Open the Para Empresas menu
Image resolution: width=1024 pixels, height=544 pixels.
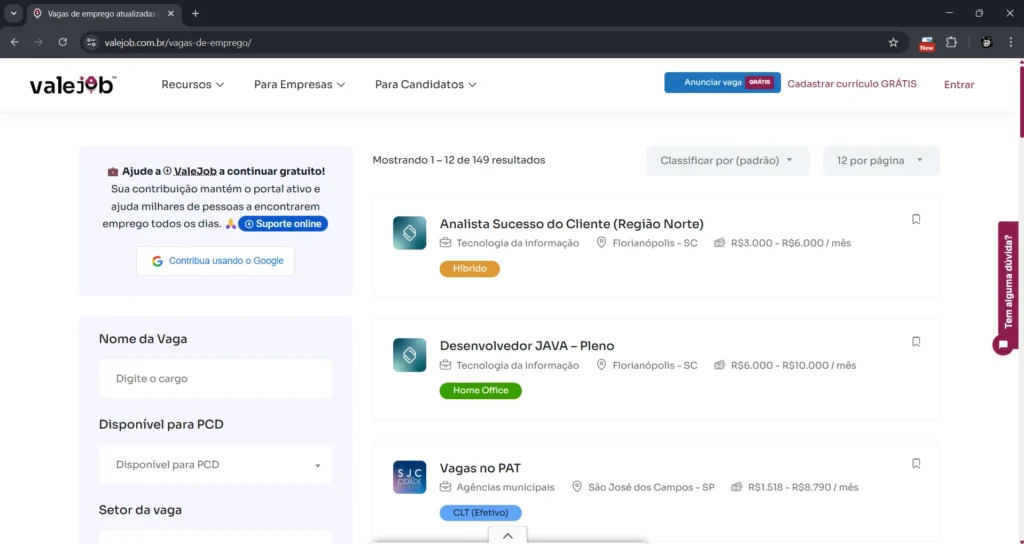pos(299,85)
